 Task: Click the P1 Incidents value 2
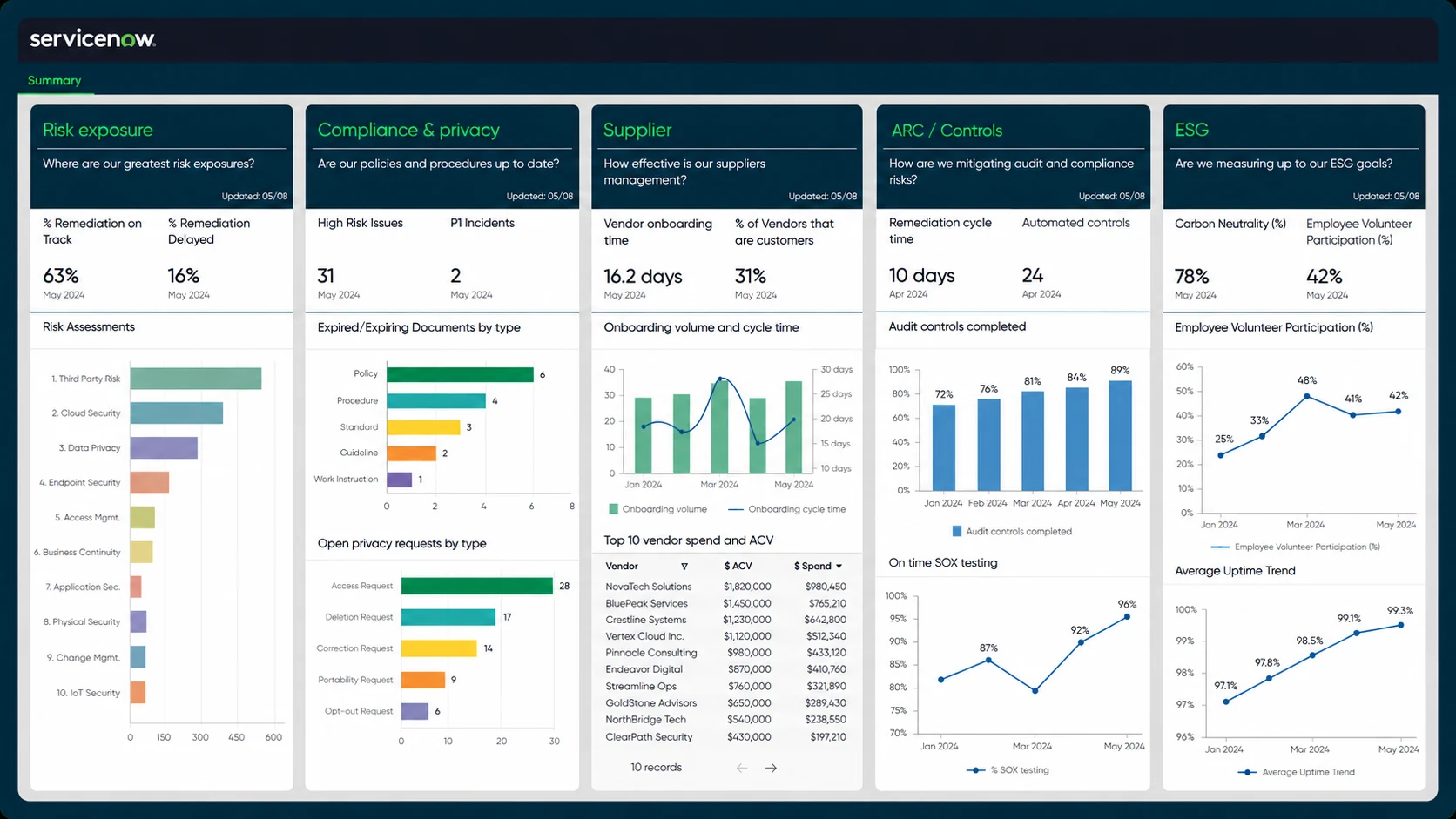[455, 276]
